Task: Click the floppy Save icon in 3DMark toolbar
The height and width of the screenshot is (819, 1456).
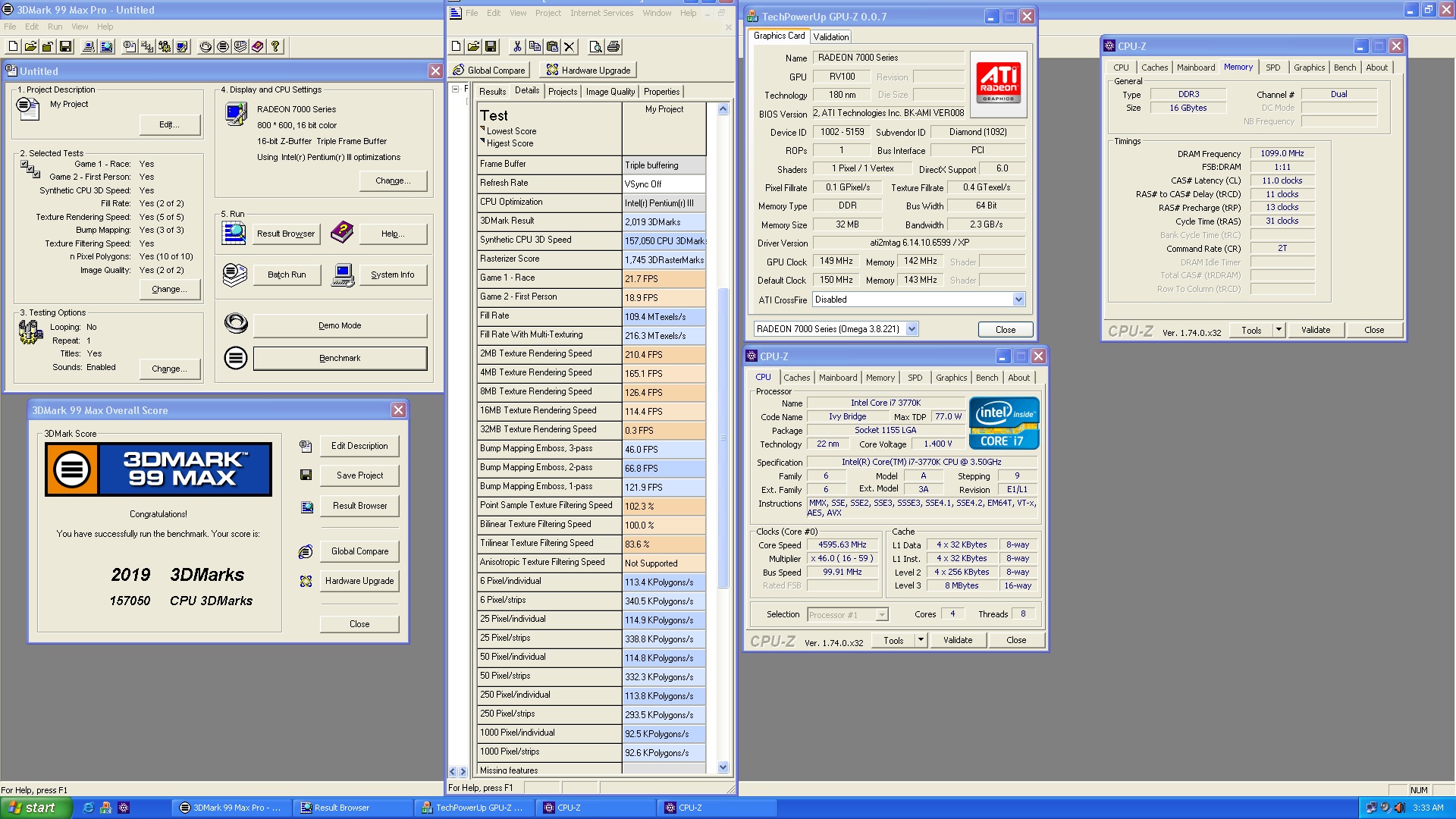Action: (x=65, y=47)
